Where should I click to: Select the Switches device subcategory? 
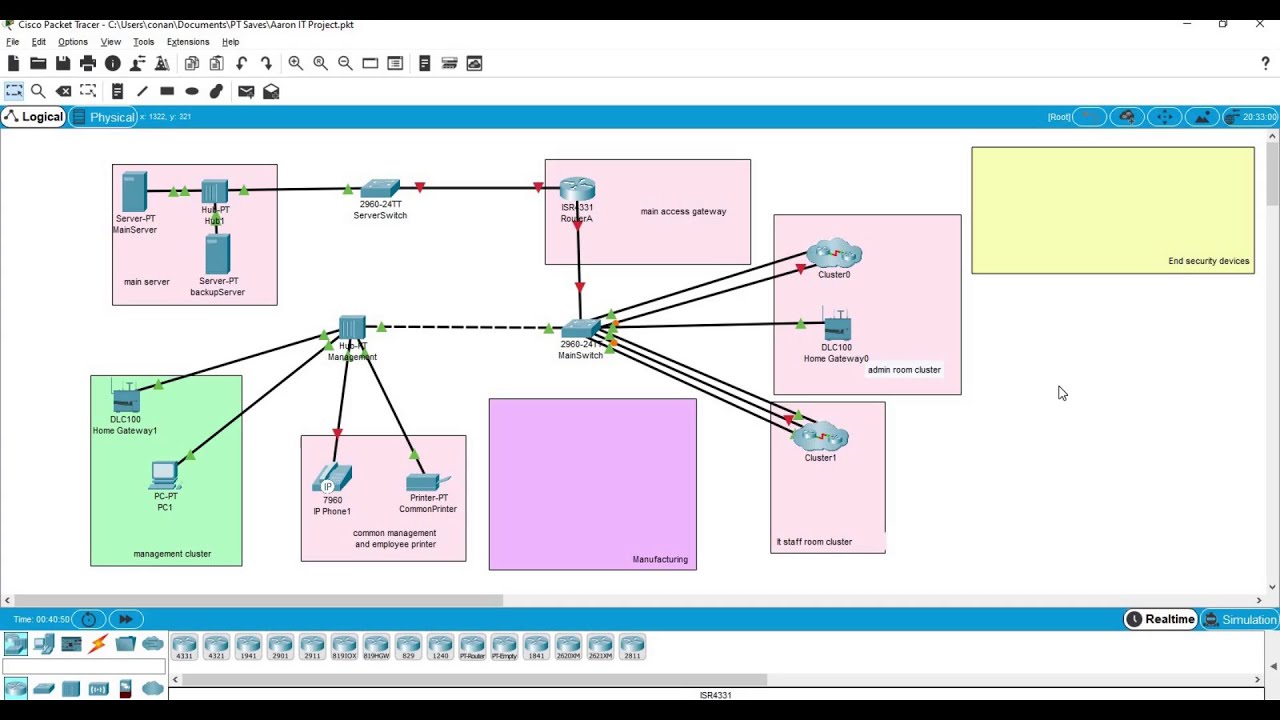(43, 688)
